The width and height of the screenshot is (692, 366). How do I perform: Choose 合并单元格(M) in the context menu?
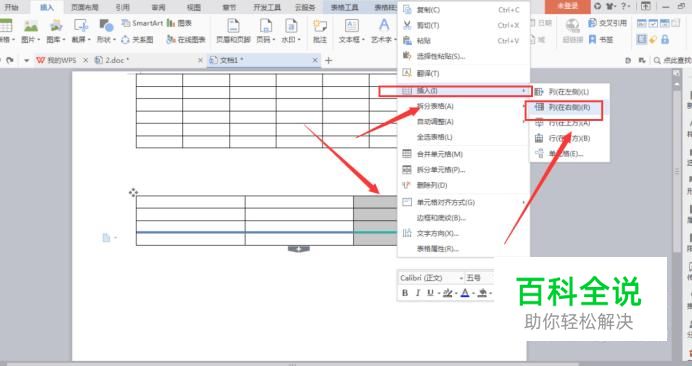click(x=463, y=154)
